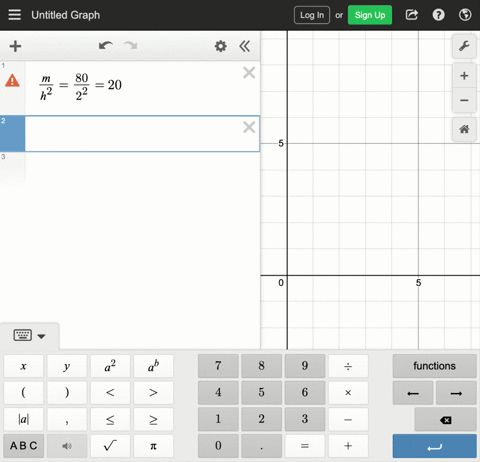Image resolution: width=480 pixels, height=462 pixels.
Task: Tap the less-than key
Action: [x=110, y=393]
